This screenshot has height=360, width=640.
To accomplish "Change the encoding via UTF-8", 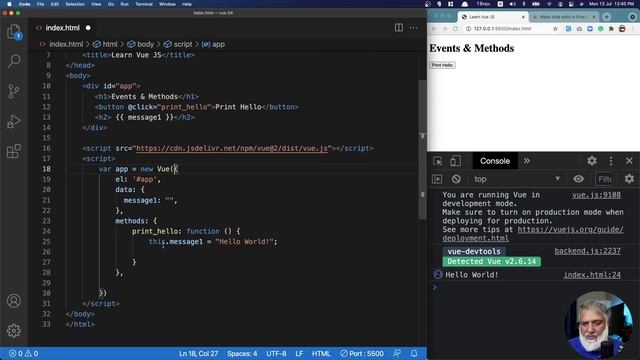I will tap(276, 353).
